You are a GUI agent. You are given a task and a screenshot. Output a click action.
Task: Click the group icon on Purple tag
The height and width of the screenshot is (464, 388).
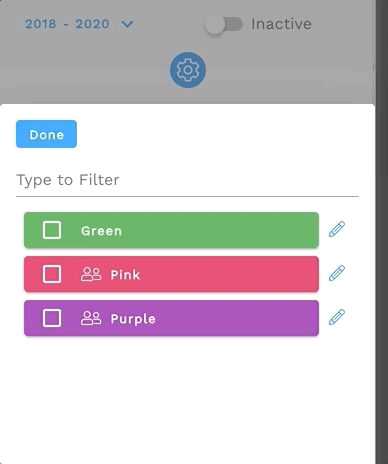point(91,318)
